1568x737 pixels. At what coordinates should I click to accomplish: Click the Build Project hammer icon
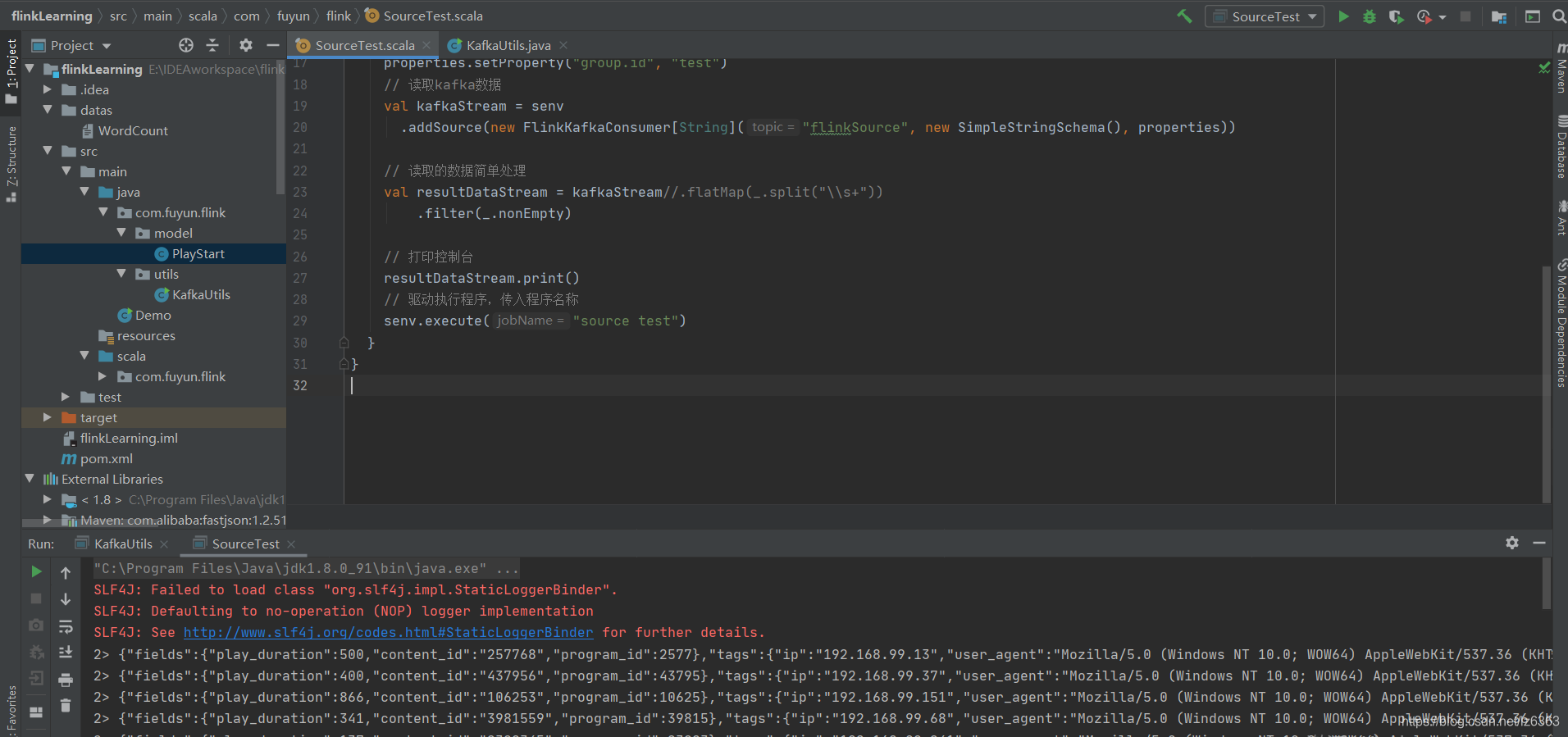tap(1184, 16)
